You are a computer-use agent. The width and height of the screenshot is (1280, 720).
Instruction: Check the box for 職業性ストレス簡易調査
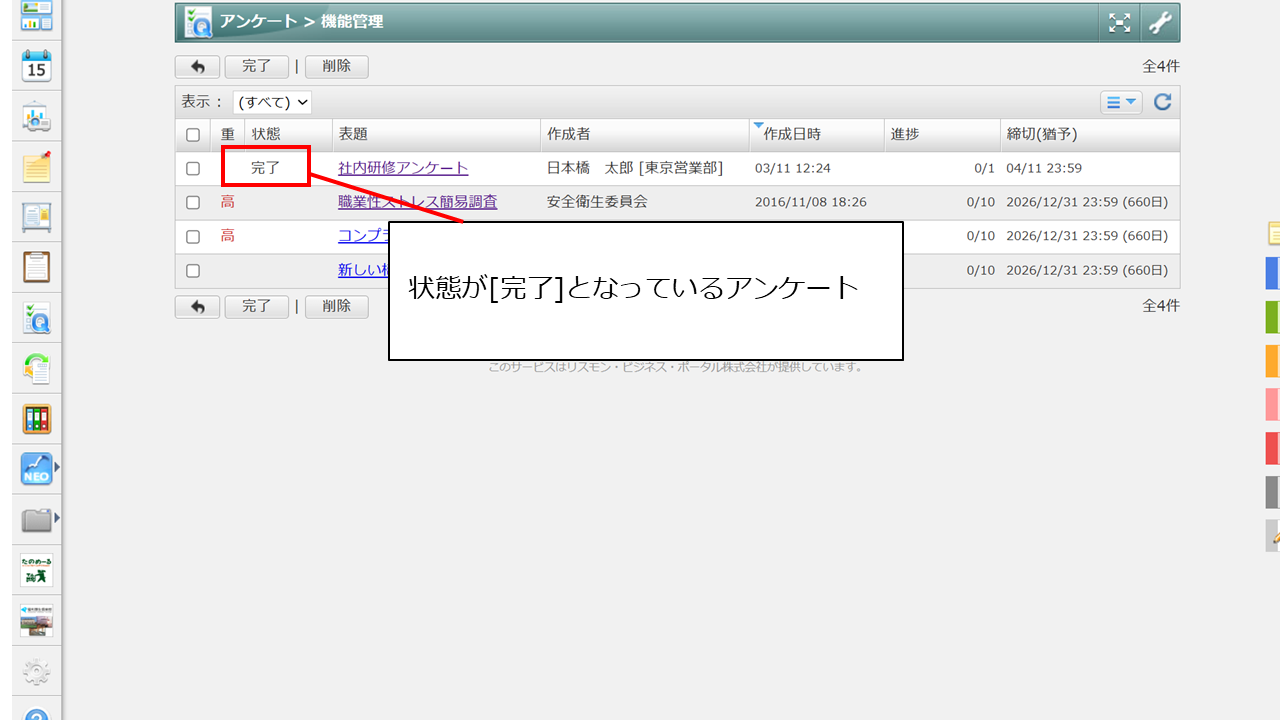coord(193,203)
